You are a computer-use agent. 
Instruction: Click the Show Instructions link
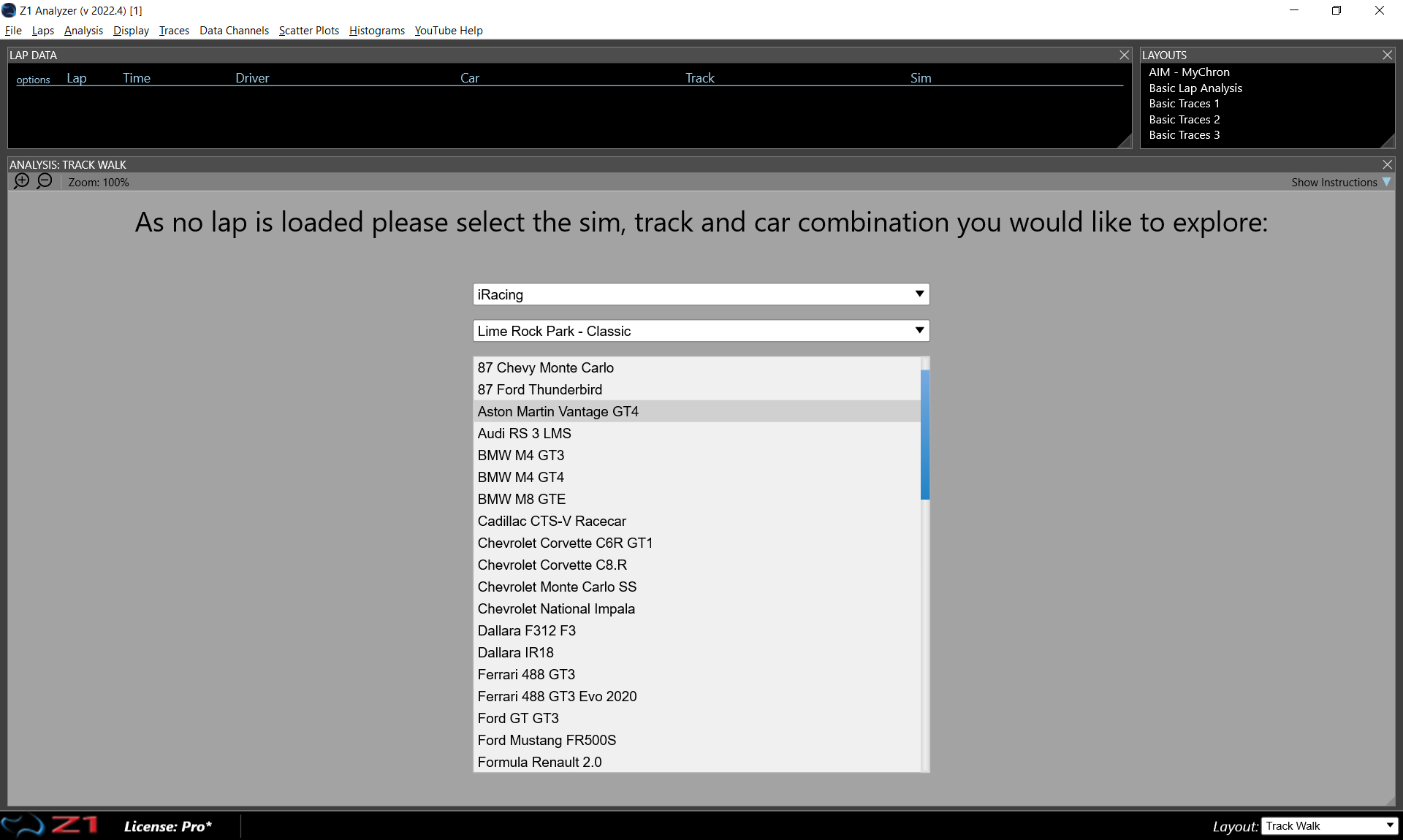pos(1334,182)
